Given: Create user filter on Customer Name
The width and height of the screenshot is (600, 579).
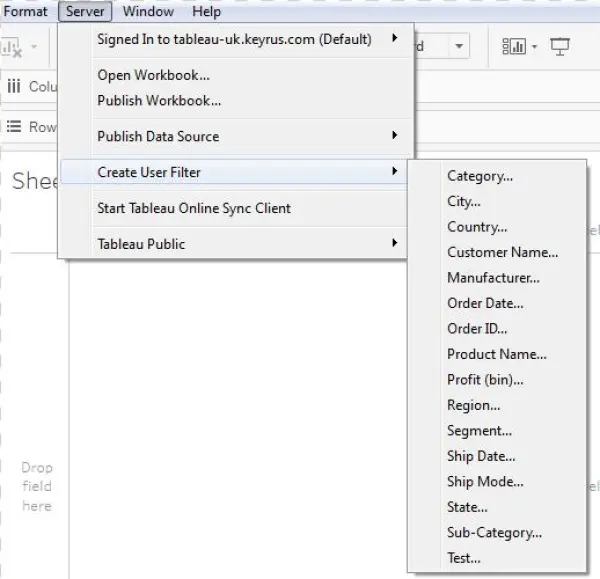Looking at the screenshot, I should pyautogui.click(x=497, y=252).
